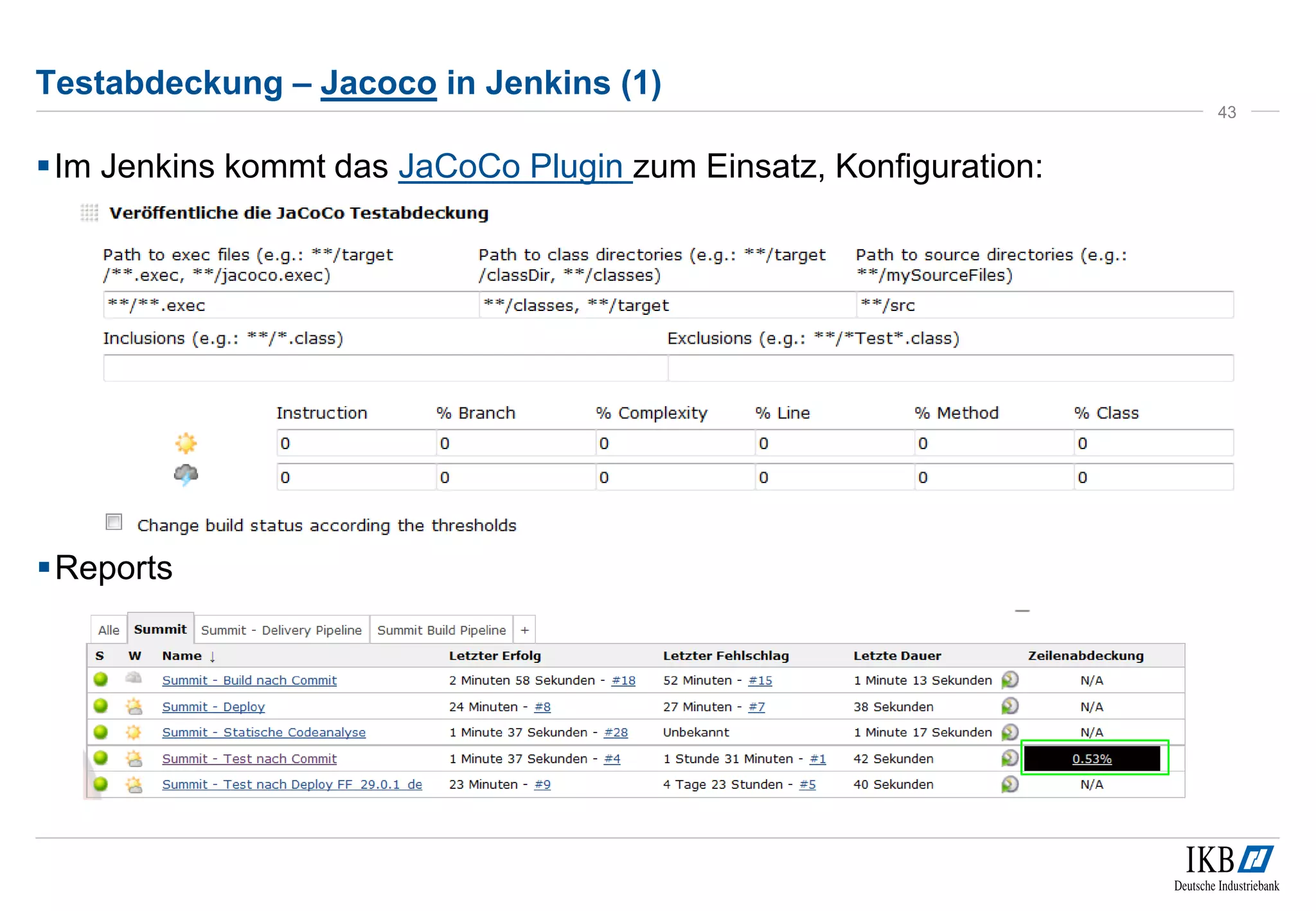Click the green status ball for Summit - Test nach Commit
The height and width of the screenshot is (911, 1316).
(x=100, y=757)
